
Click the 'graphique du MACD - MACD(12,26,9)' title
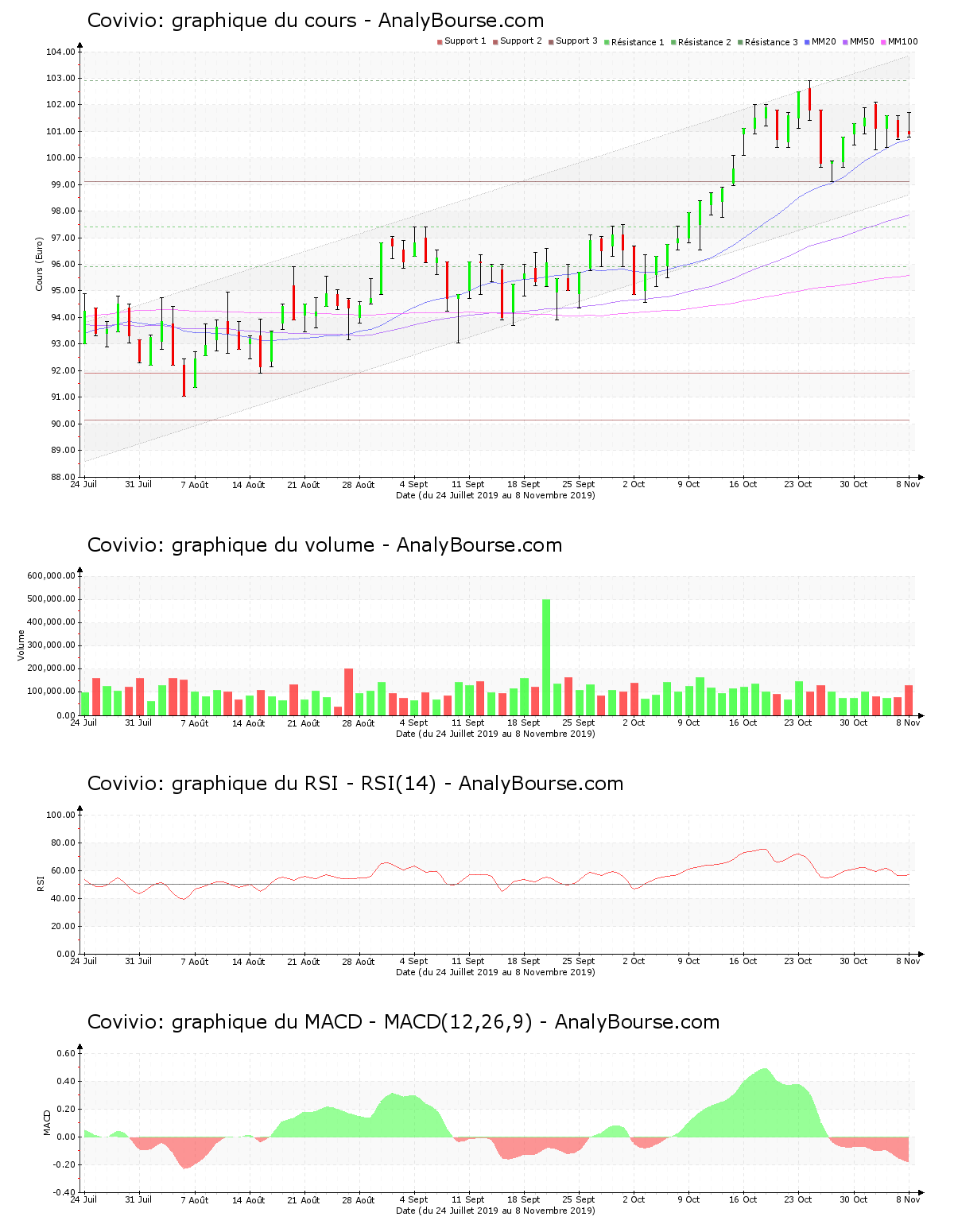pyautogui.click(x=352, y=1022)
